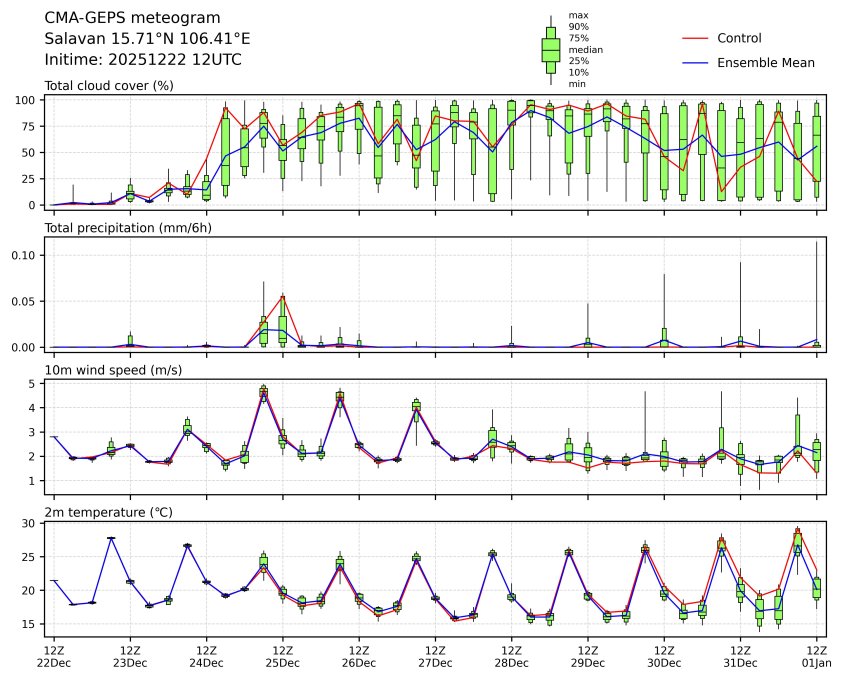Select the 12Z 25Dec x-axis label
The height and width of the screenshot is (680, 843).
(283, 656)
